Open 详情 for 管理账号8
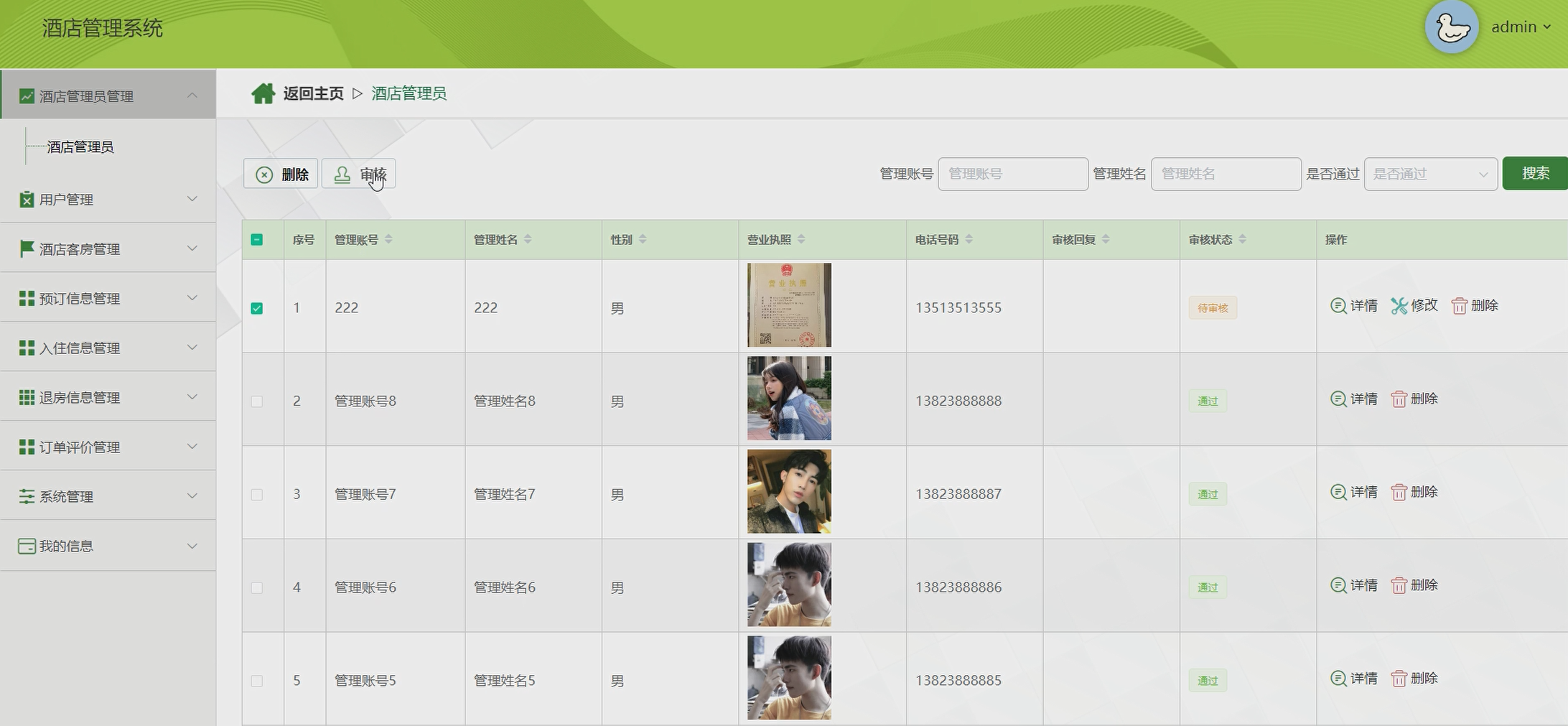 [1354, 399]
